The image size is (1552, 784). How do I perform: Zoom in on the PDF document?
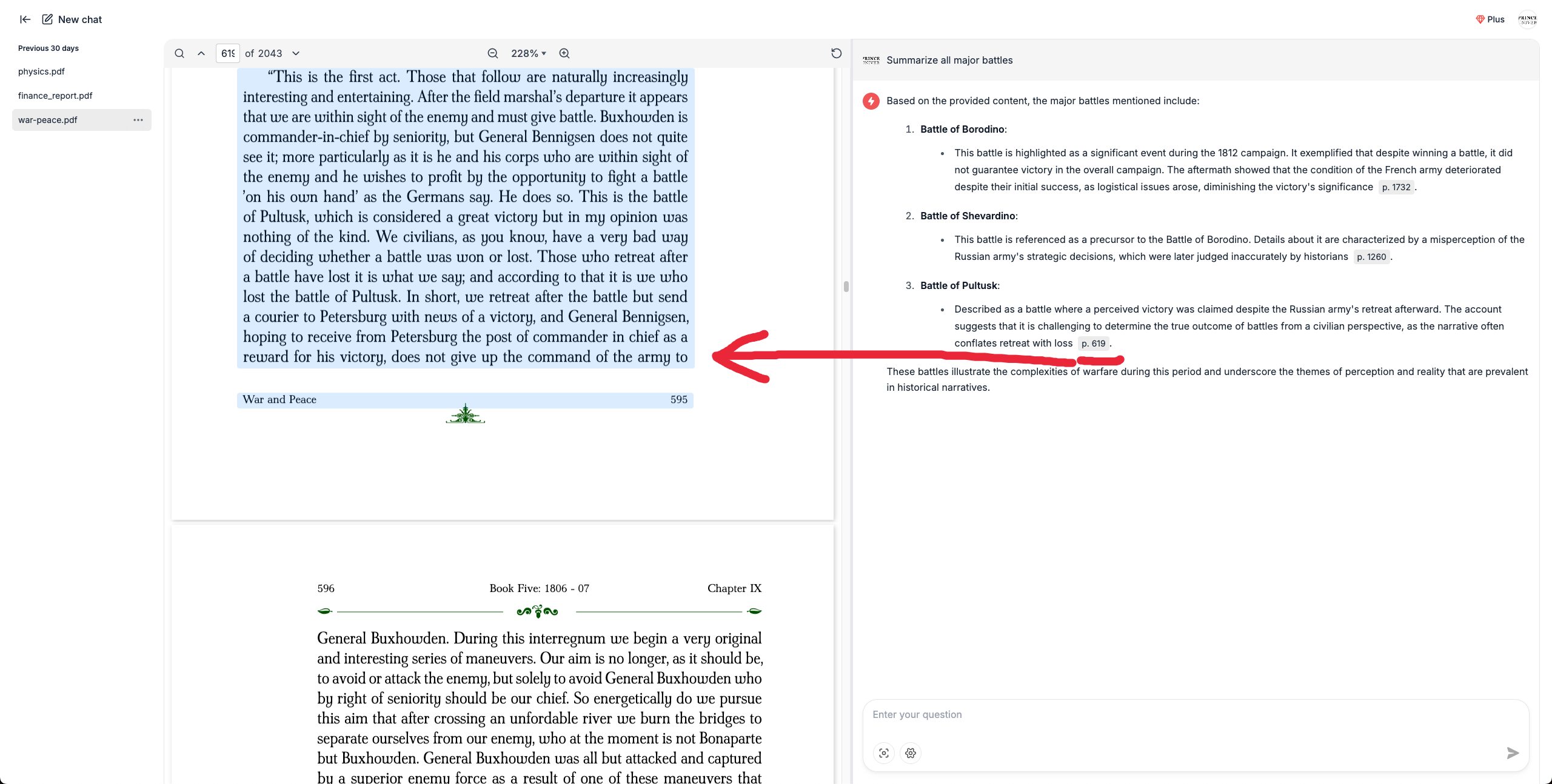[x=564, y=53]
